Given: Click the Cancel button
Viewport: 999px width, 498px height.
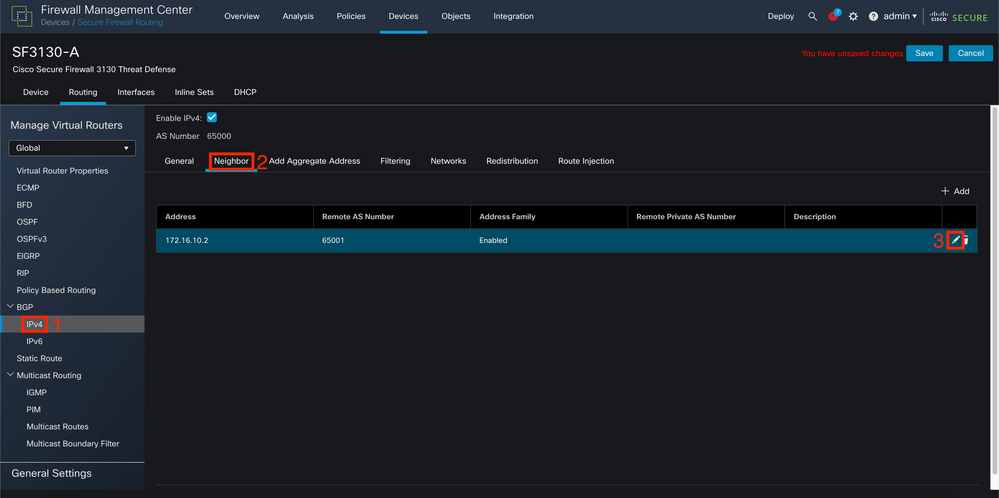Looking at the screenshot, I should pyautogui.click(x=970, y=53).
